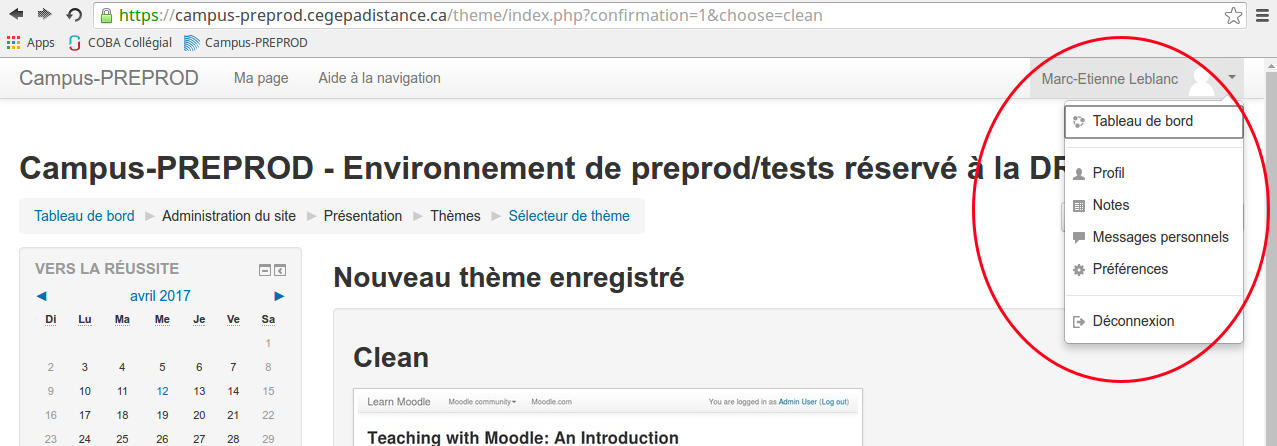The image size is (1277, 446).
Task: Click the Préférences gear icon
Action: (x=1079, y=270)
